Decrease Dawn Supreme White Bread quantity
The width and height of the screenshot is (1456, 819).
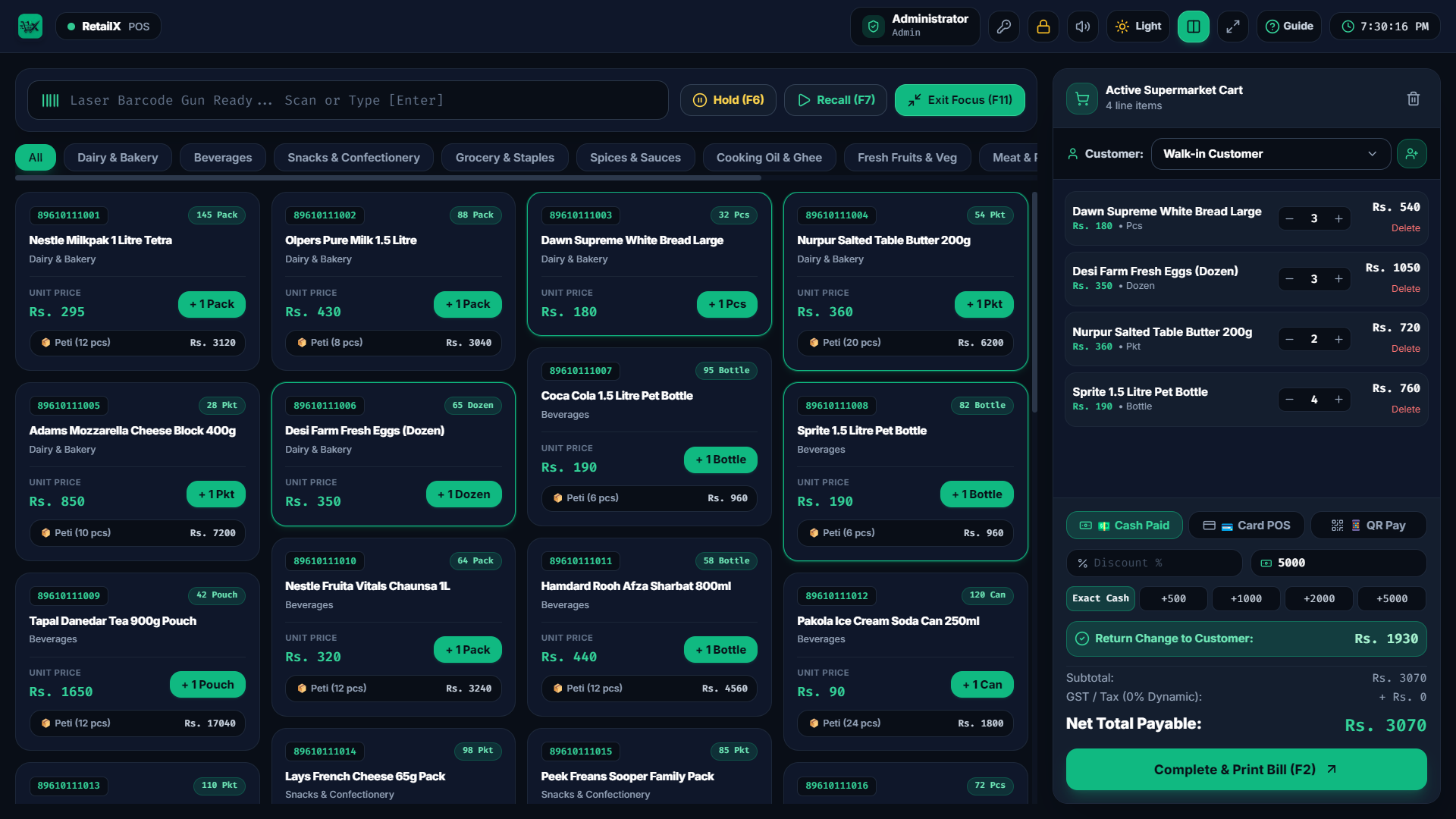pos(1290,219)
